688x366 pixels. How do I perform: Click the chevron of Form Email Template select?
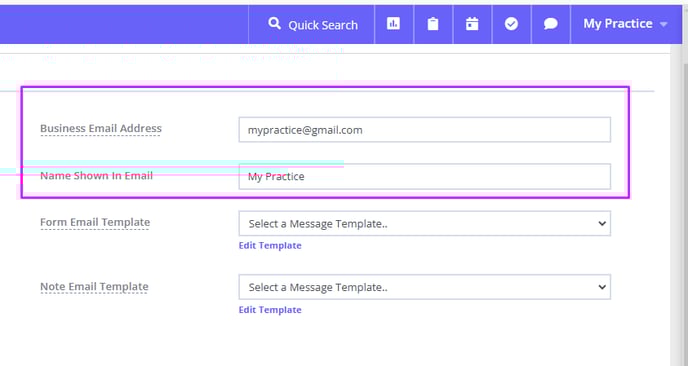coord(602,223)
